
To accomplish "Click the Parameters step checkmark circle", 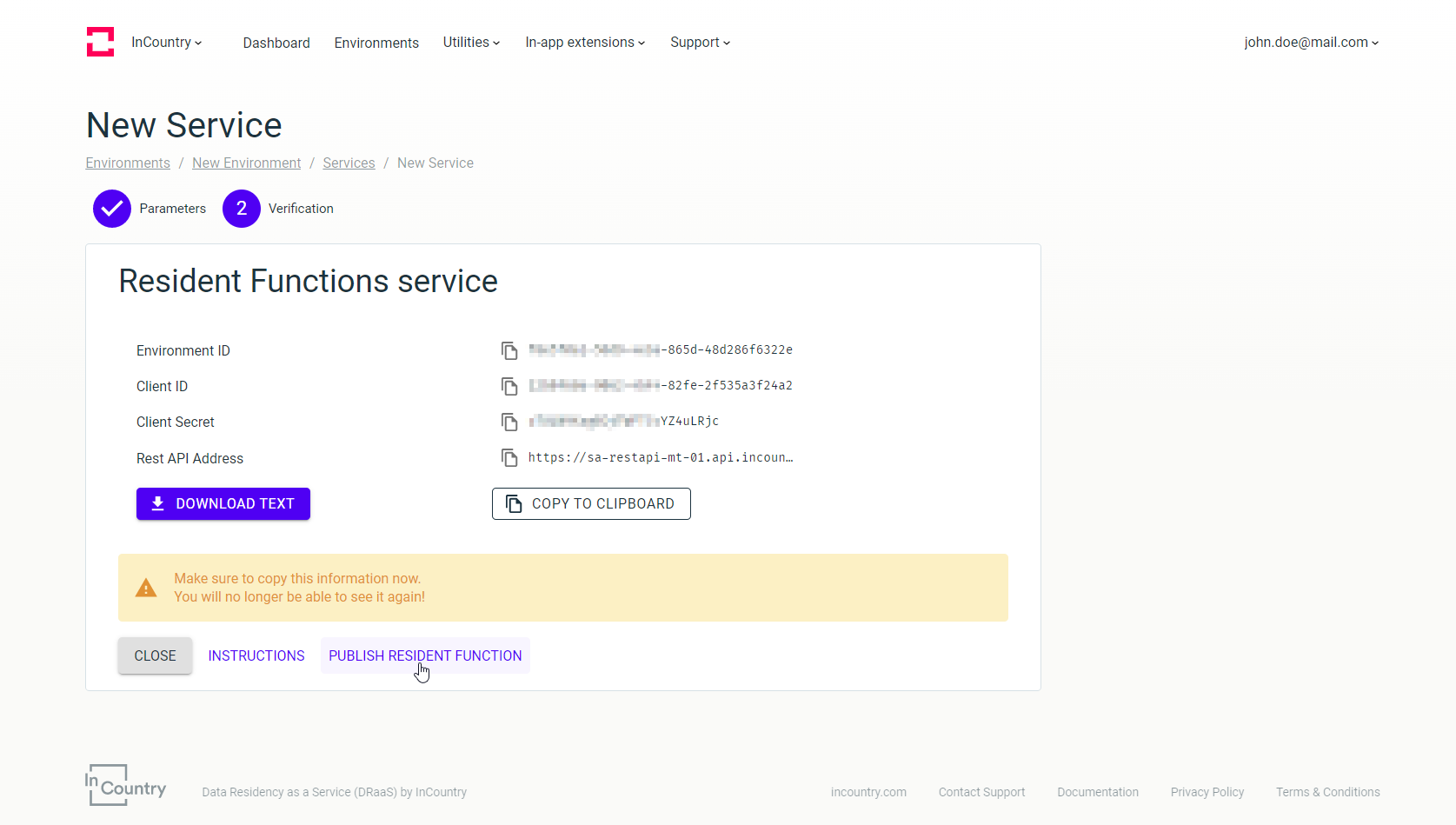I will click(x=112, y=209).
